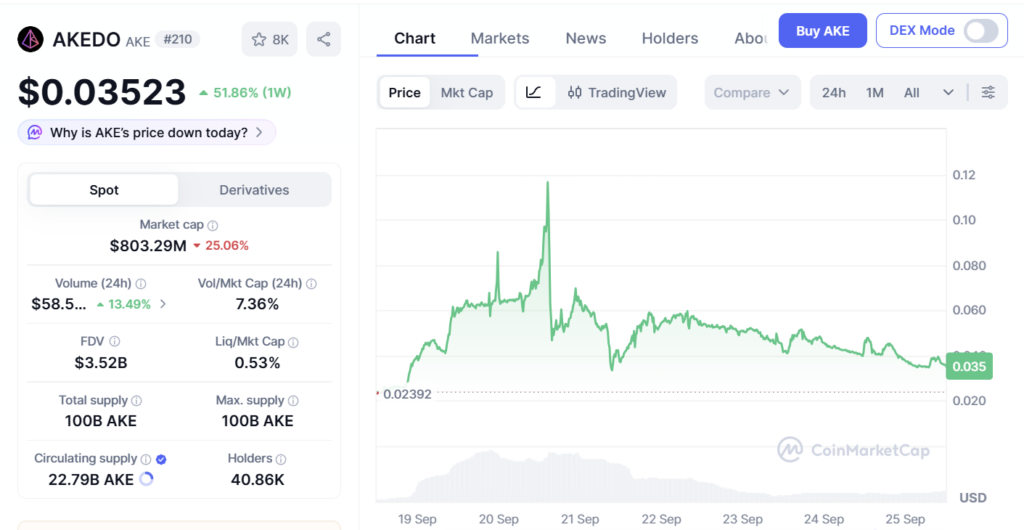Click the 0.53% Liq/Mkt Cap value
This screenshot has width=1024, height=530.
[x=257, y=363]
